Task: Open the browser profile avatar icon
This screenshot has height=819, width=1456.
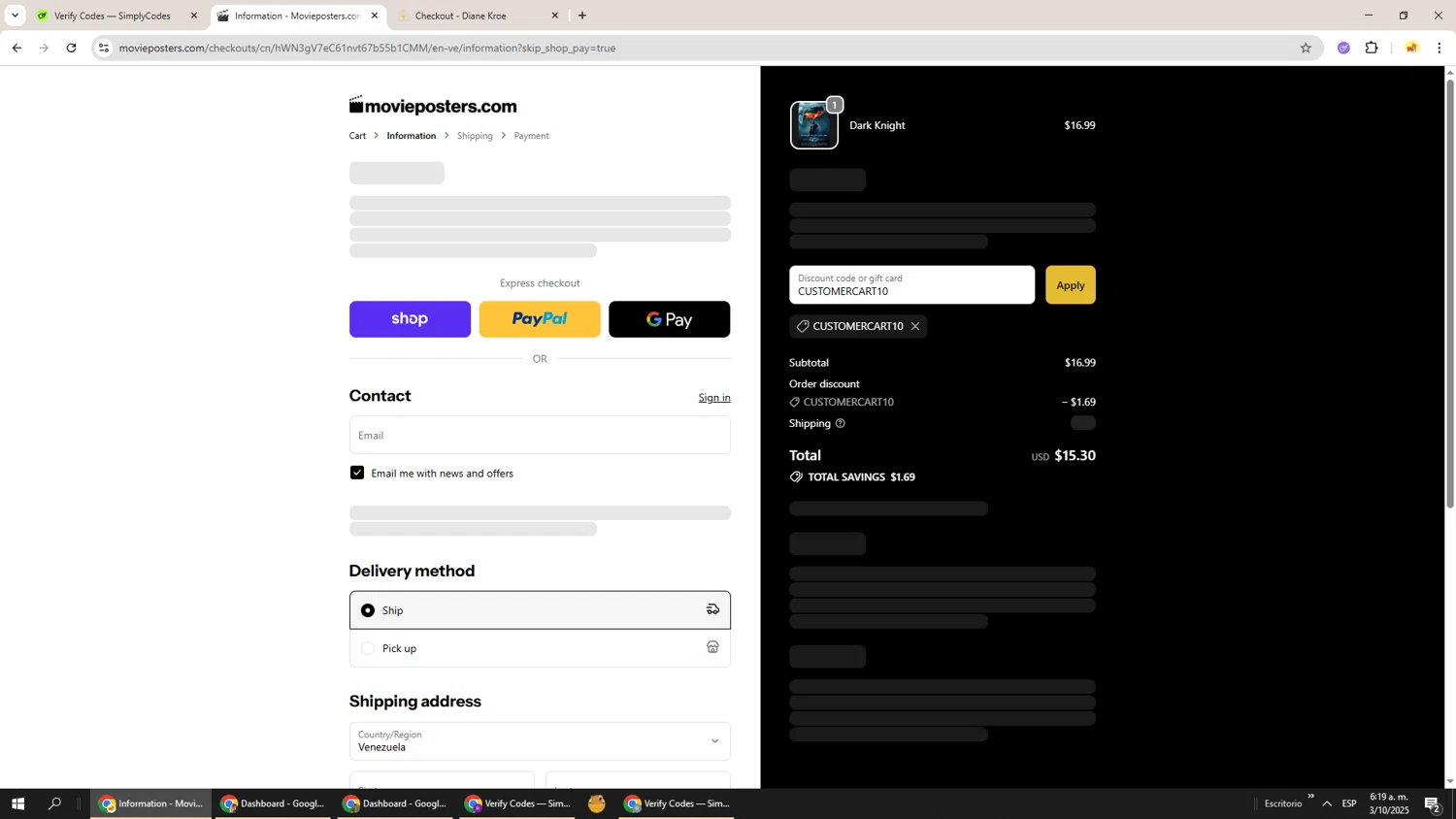Action: 1410,48
